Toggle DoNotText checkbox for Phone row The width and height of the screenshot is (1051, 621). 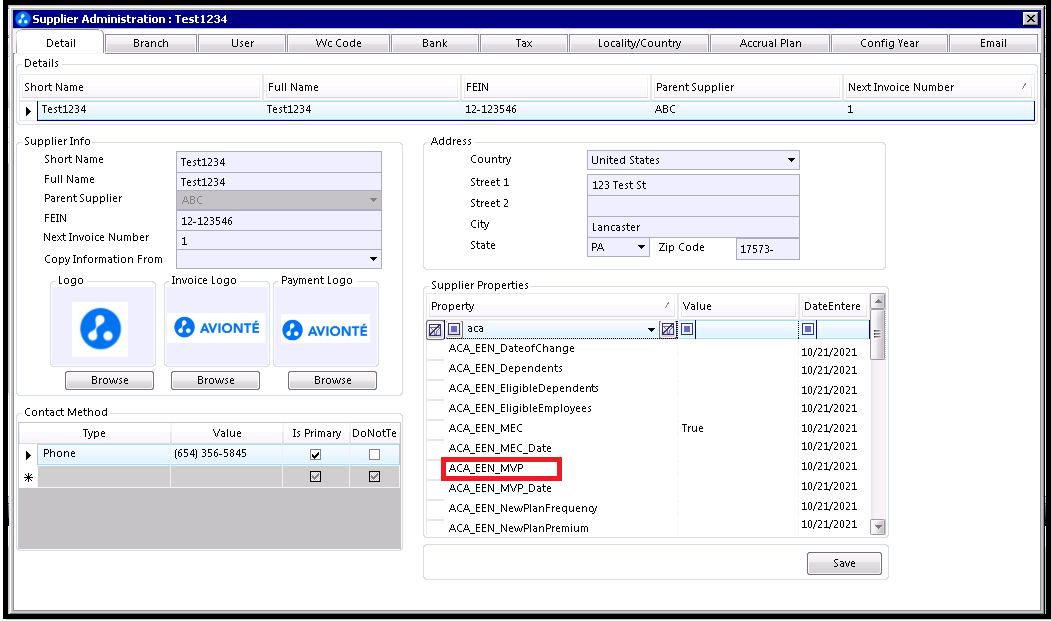(375, 455)
